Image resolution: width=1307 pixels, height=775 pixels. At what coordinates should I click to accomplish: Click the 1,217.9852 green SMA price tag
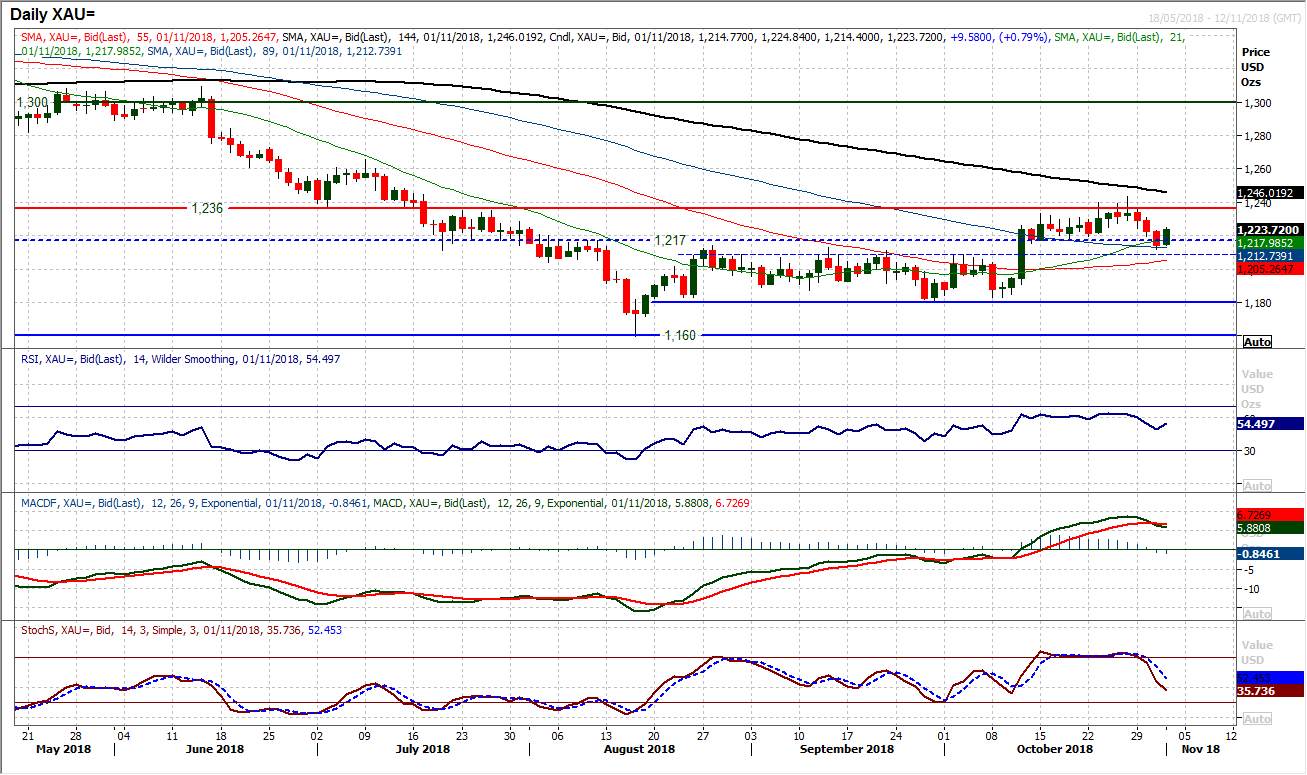tap(1268, 243)
